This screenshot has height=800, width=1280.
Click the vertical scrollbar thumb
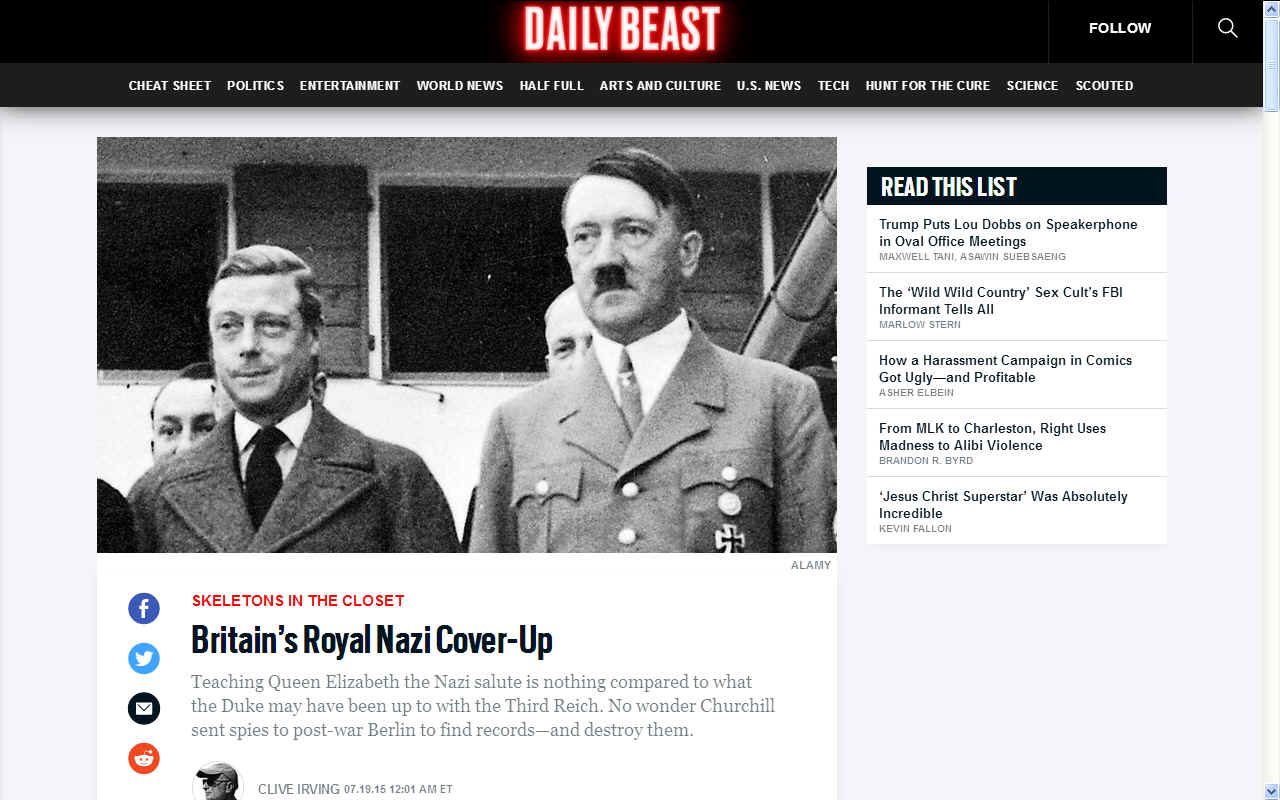click(1271, 65)
